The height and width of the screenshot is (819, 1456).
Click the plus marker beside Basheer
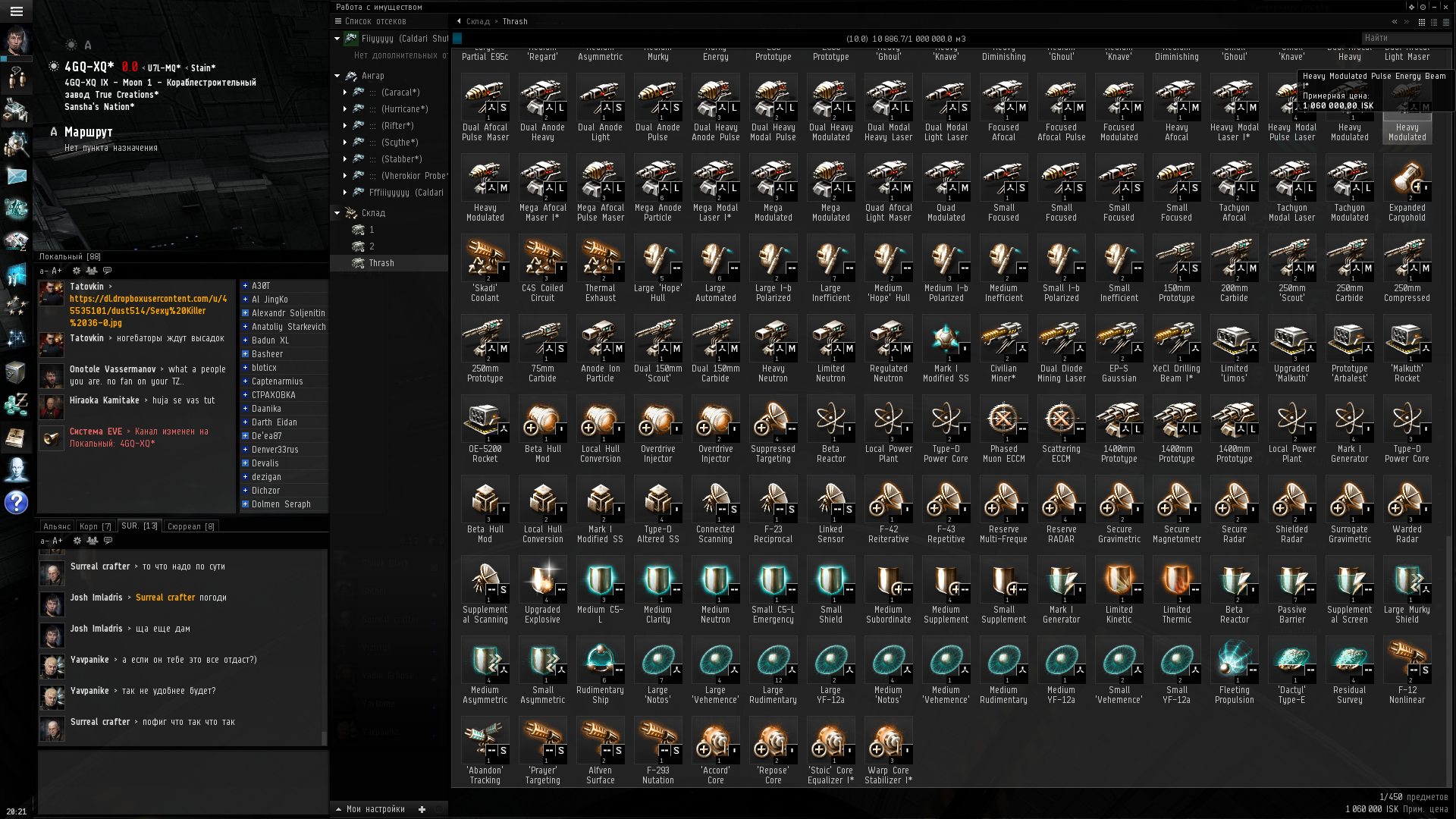point(245,354)
